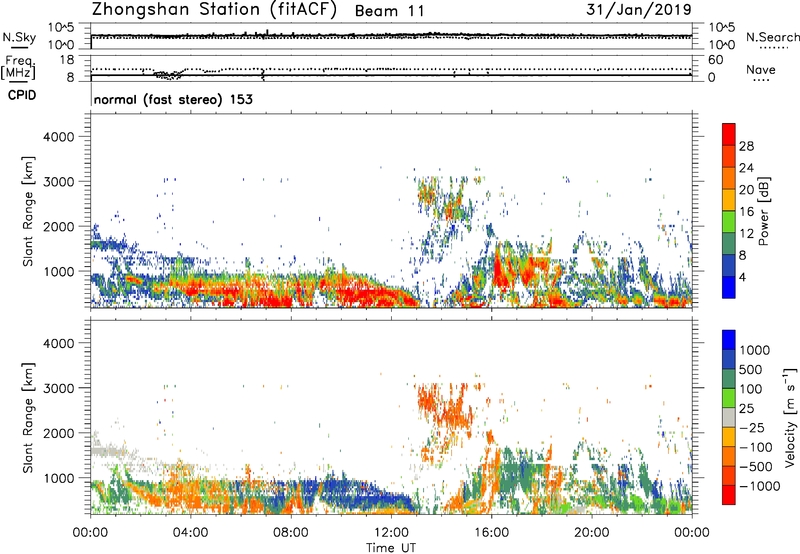Click the '16:00' time tick label
The image size is (800, 554).
pyautogui.click(x=491, y=533)
